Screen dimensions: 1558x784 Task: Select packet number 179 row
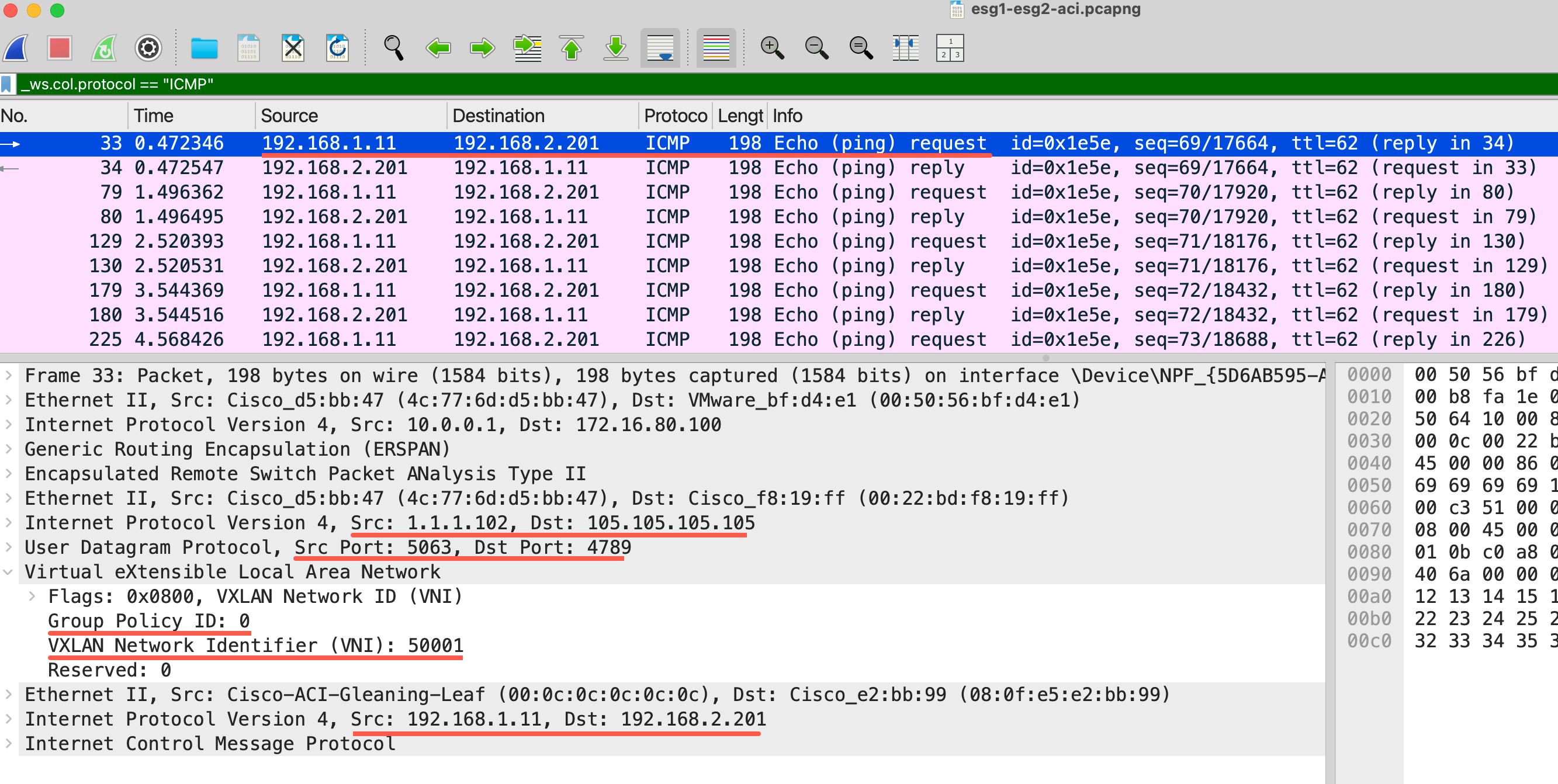pyautogui.click(x=779, y=290)
